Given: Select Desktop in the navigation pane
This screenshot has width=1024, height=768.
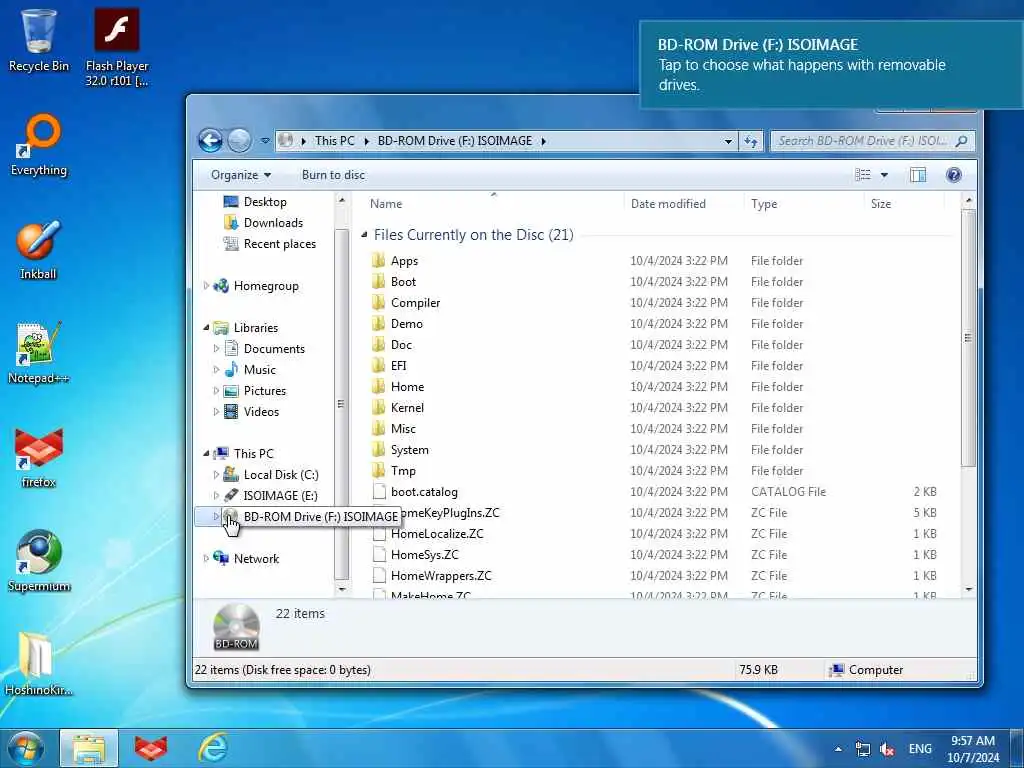Looking at the screenshot, I should click(264, 202).
